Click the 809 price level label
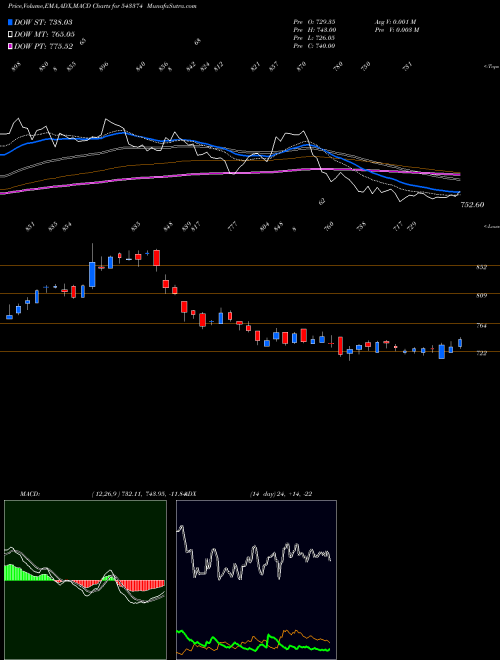Viewport: 500px width, 660px height. click(482, 296)
